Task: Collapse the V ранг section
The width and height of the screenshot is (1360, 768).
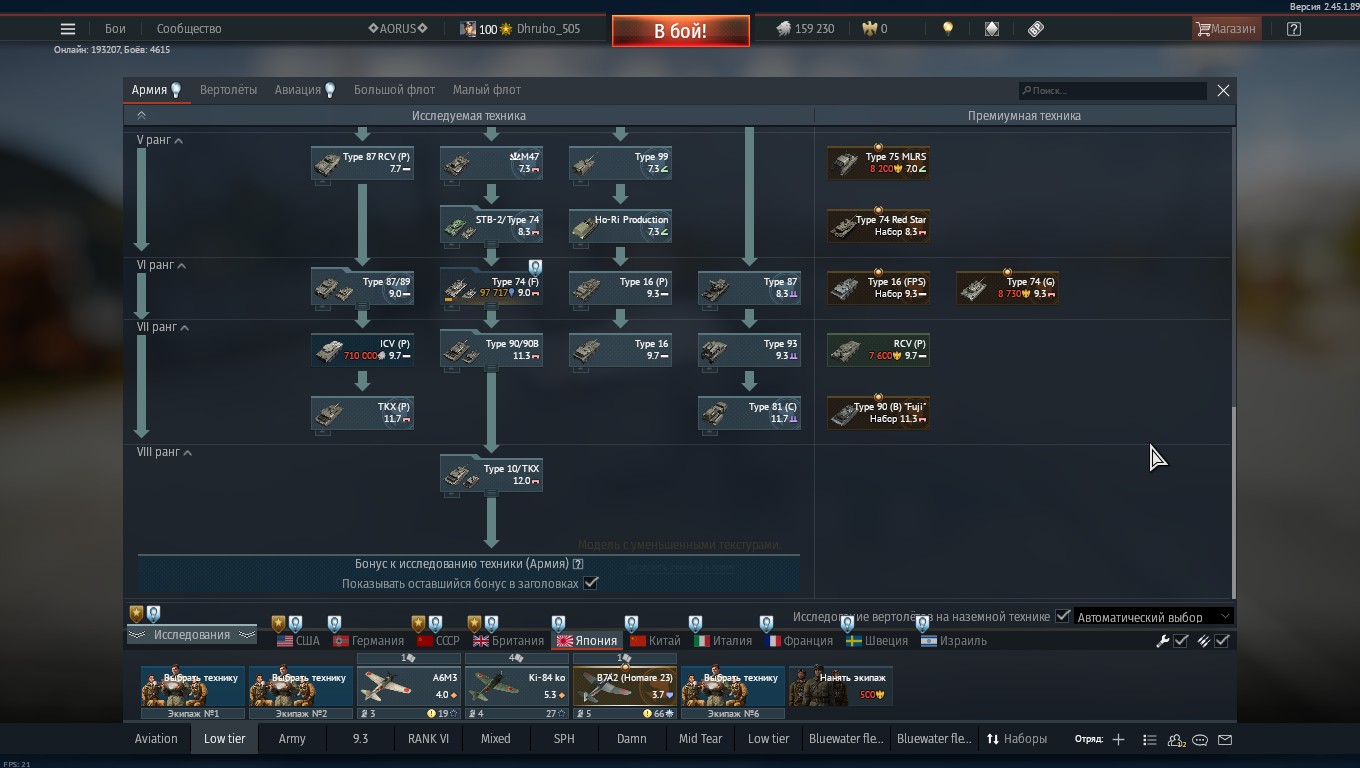Action: pos(160,140)
